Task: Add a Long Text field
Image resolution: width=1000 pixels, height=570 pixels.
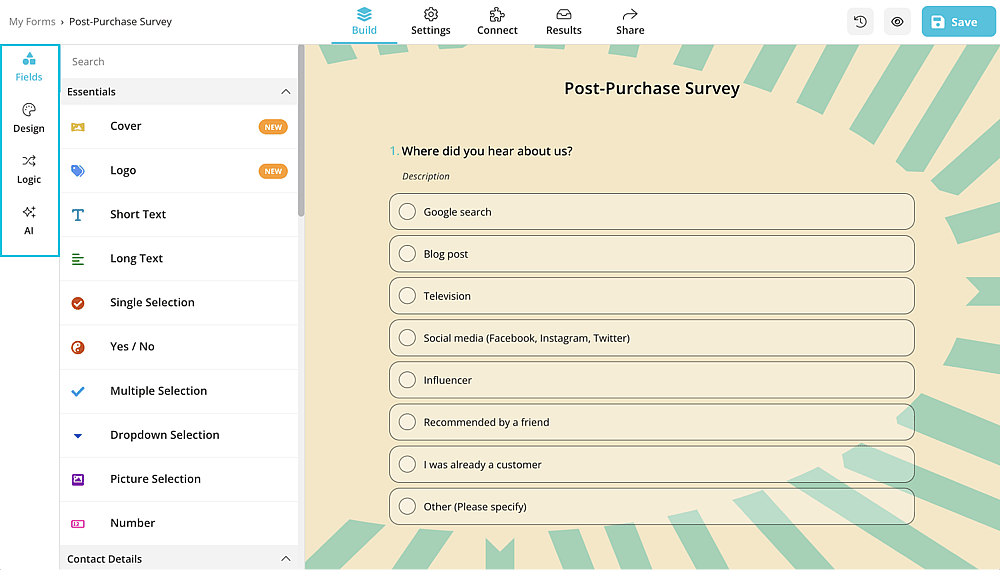Action: tap(179, 258)
